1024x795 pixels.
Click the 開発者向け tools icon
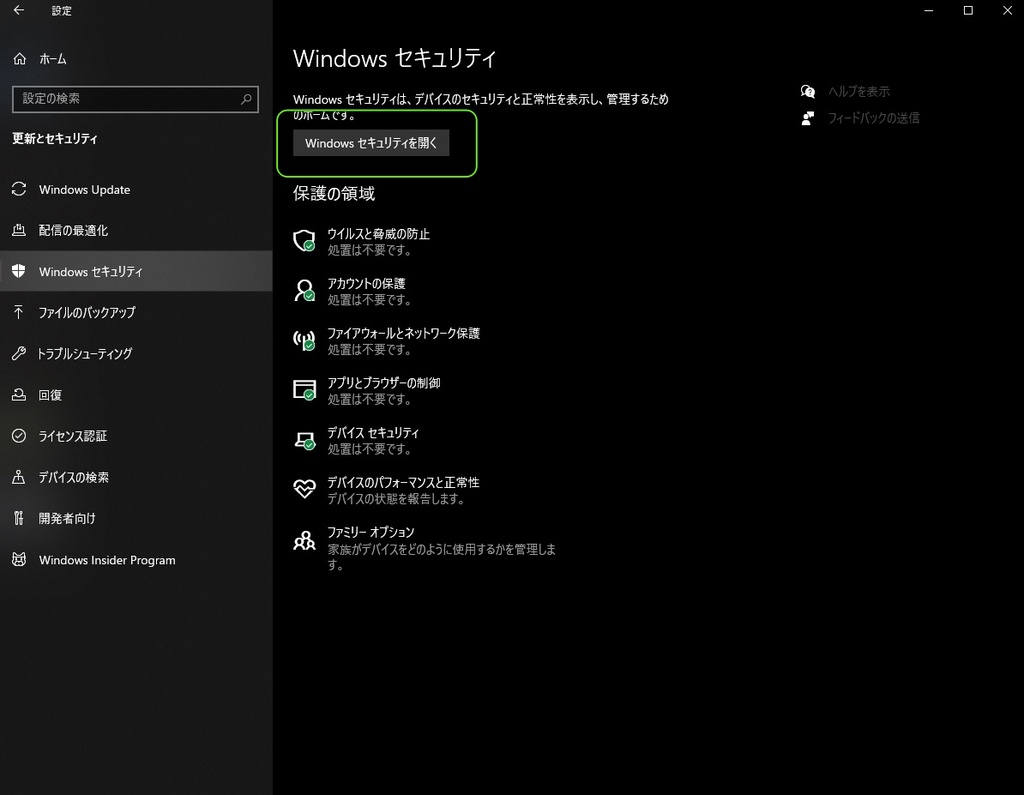point(19,518)
